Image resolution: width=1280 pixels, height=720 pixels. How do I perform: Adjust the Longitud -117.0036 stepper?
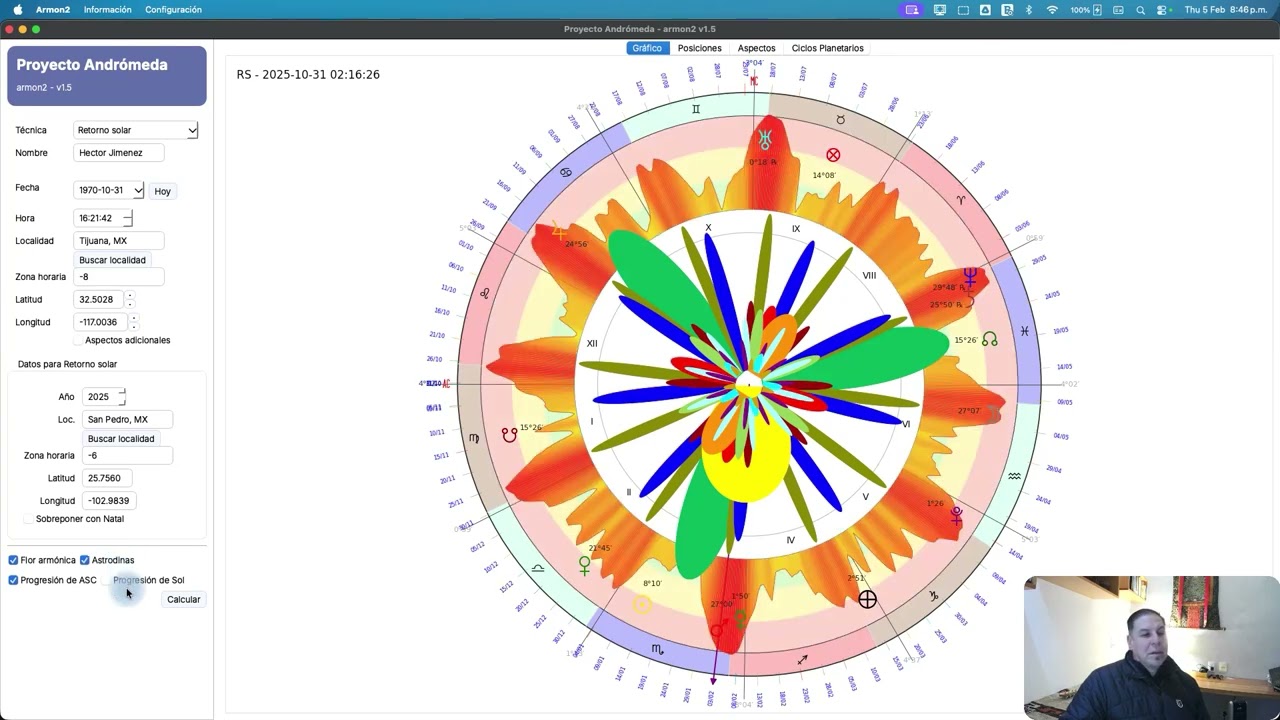(134, 322)
